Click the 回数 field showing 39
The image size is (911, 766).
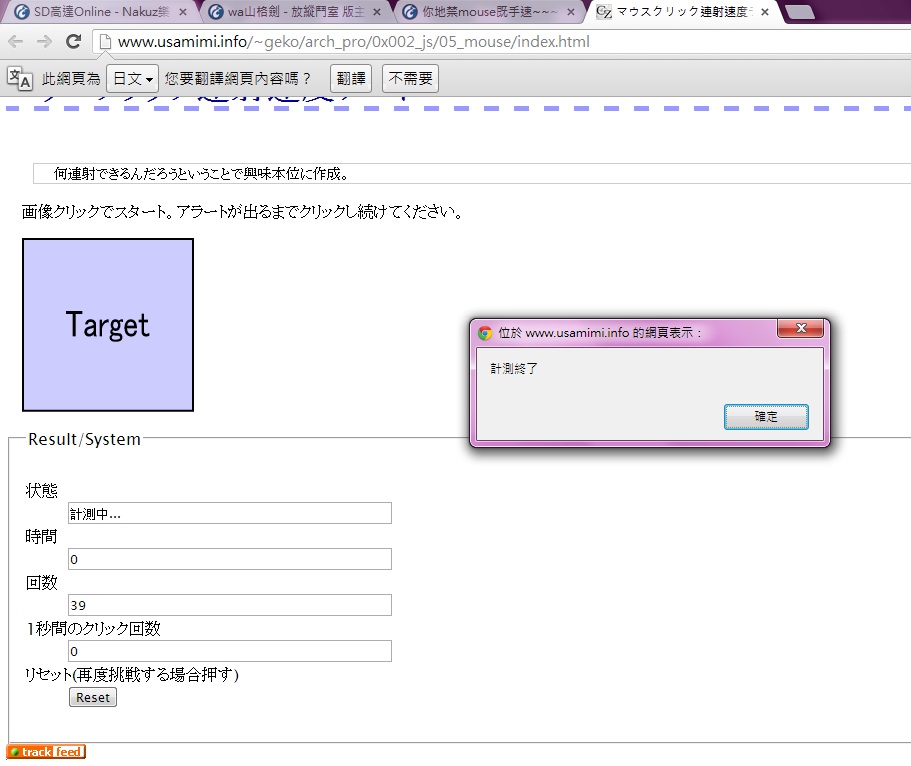click(229, 605)
